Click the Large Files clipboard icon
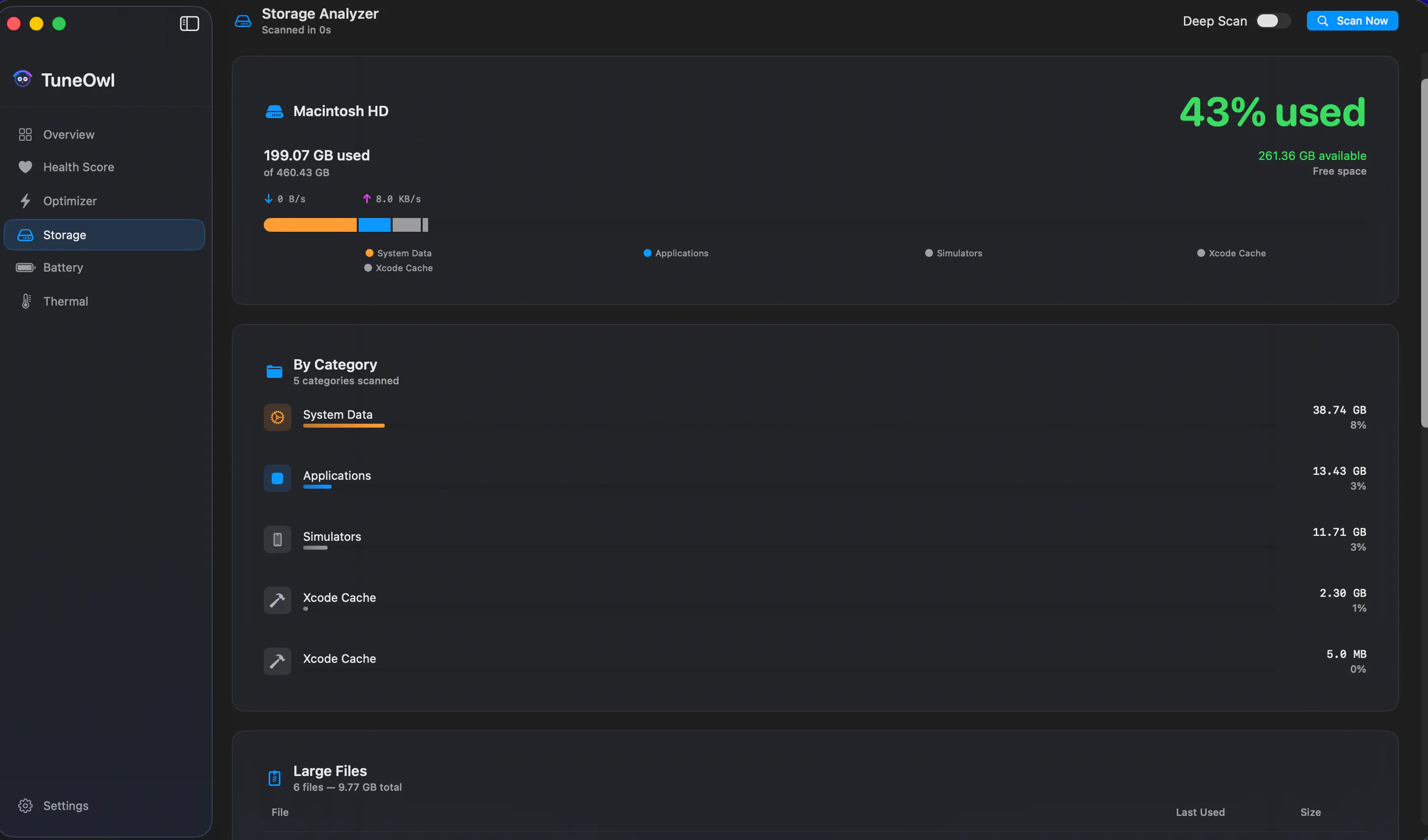1428x840 pixels. [x=274, y=778]
